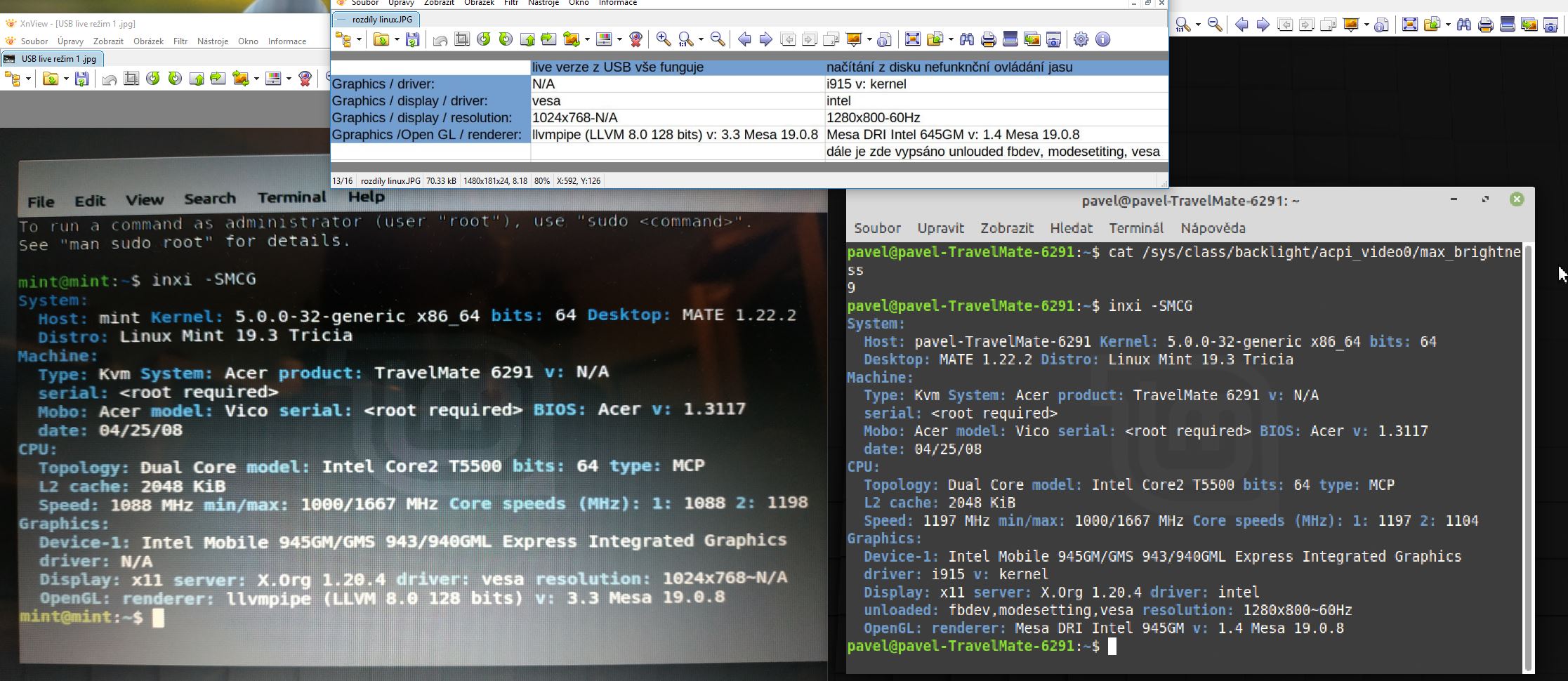Toggle fullscreen view in rozdíly linux.JPG toolbar
Image resolution: width=1568 pixels, height=681 pixels.
click(912, 39)
